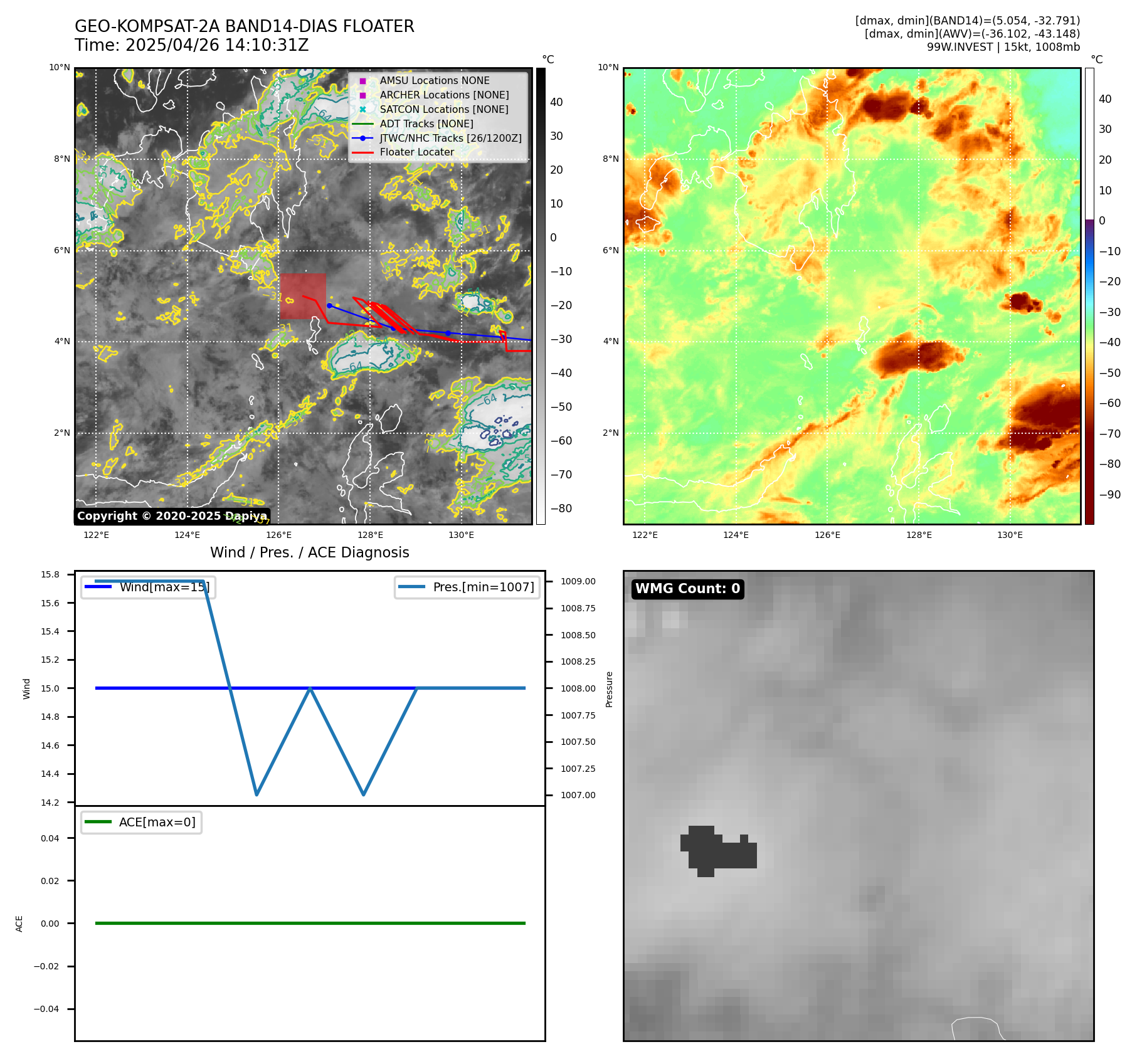The height and width of the screenshot is (1064, 1137).
Task: Click the 1009.00 pressure axis tick
Action: 578,582
